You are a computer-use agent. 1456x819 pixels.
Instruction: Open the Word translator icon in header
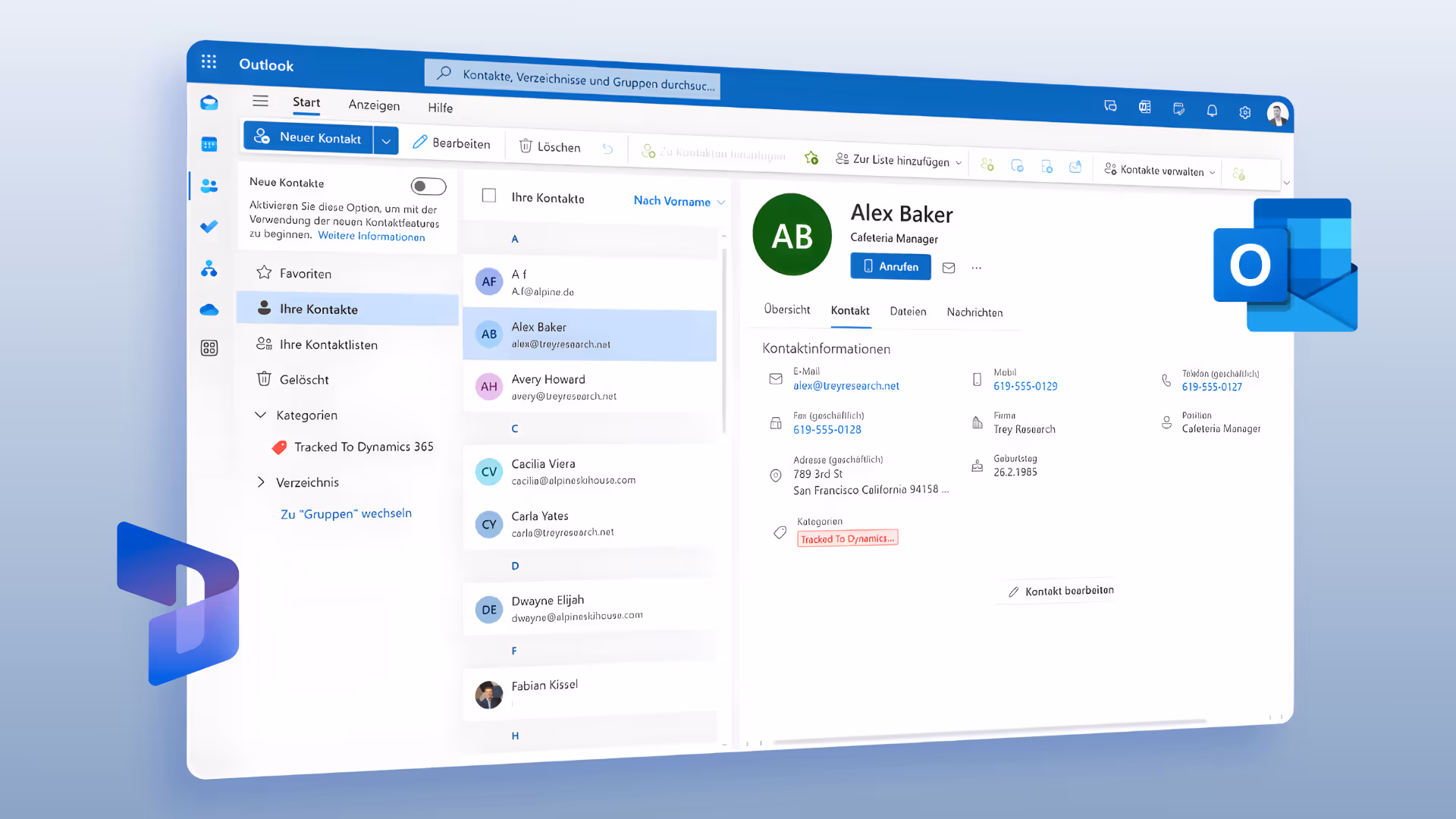(x=1144, y=108)
